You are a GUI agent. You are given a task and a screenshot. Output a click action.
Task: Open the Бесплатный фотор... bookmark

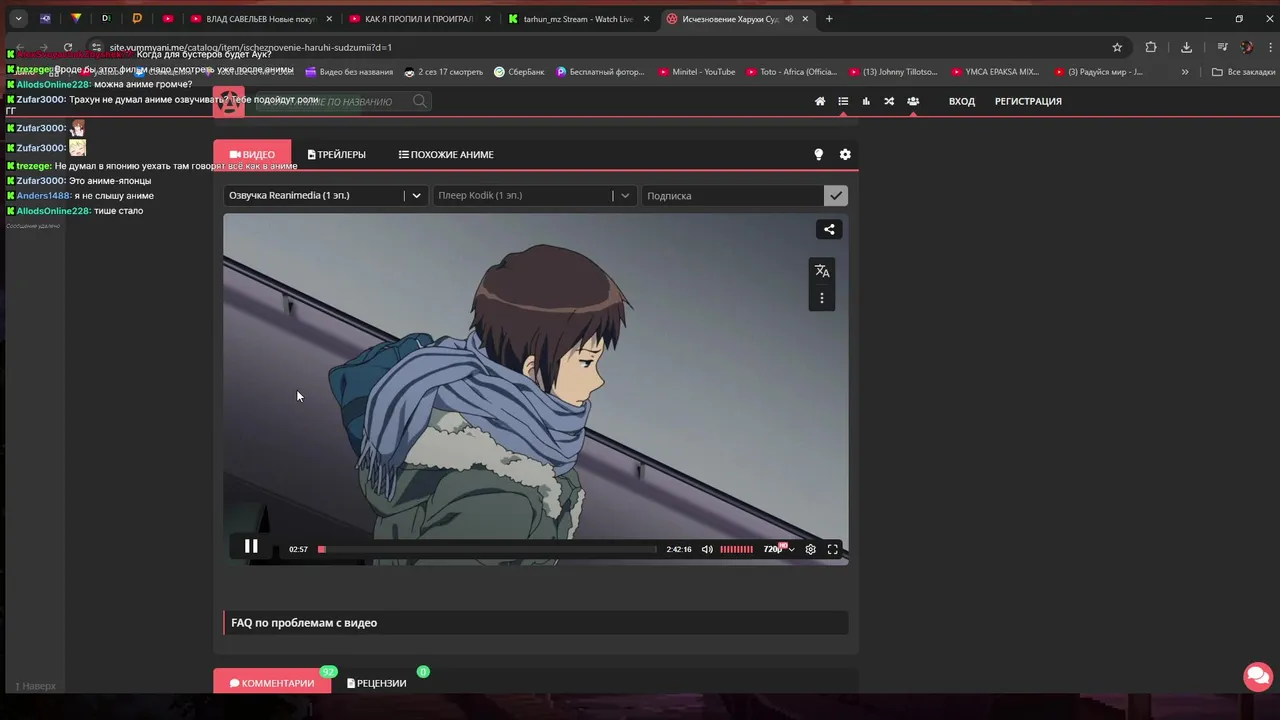[600, 72]
